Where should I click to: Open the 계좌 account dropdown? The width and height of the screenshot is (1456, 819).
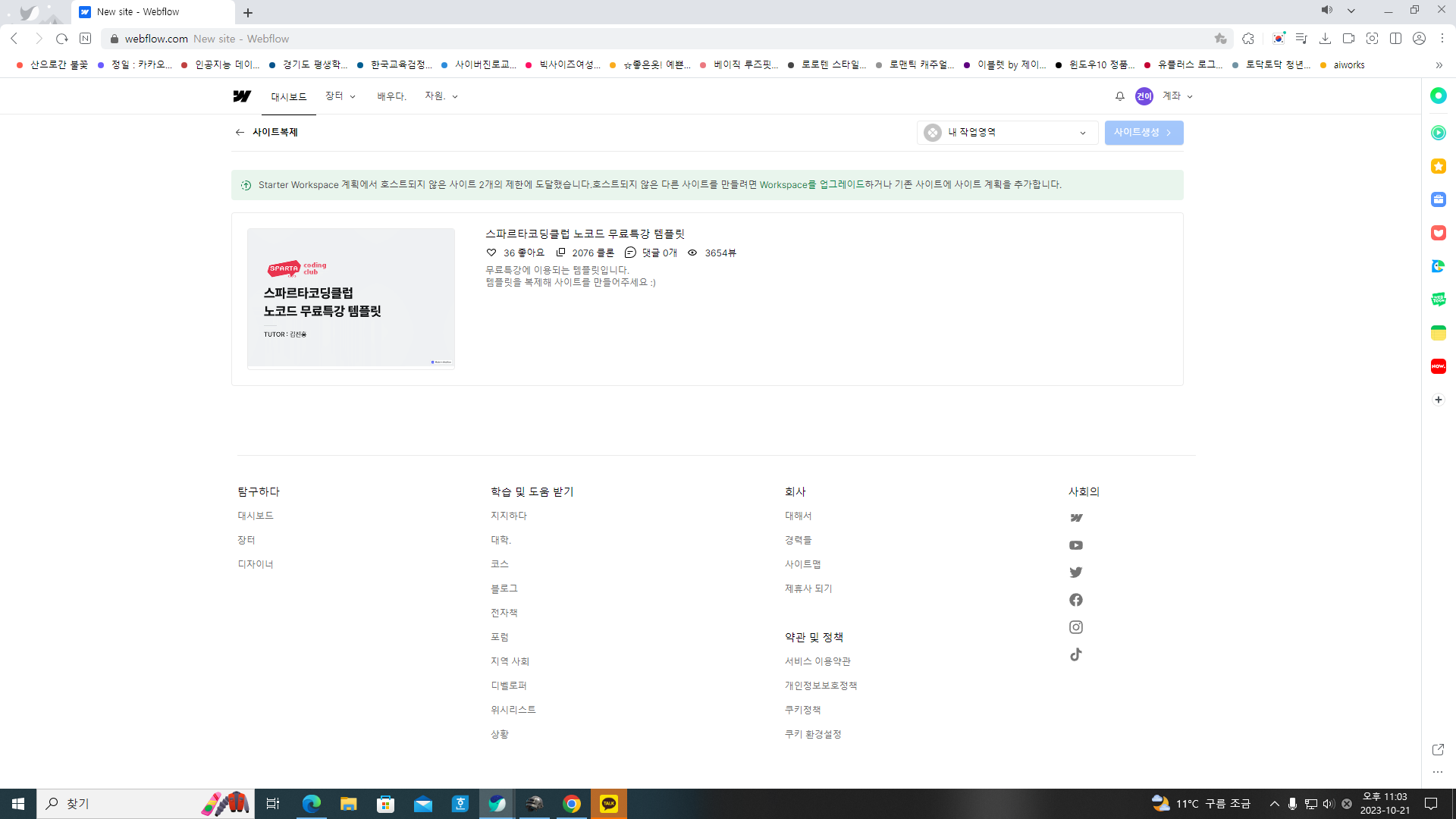click(x=1178, y=96)
